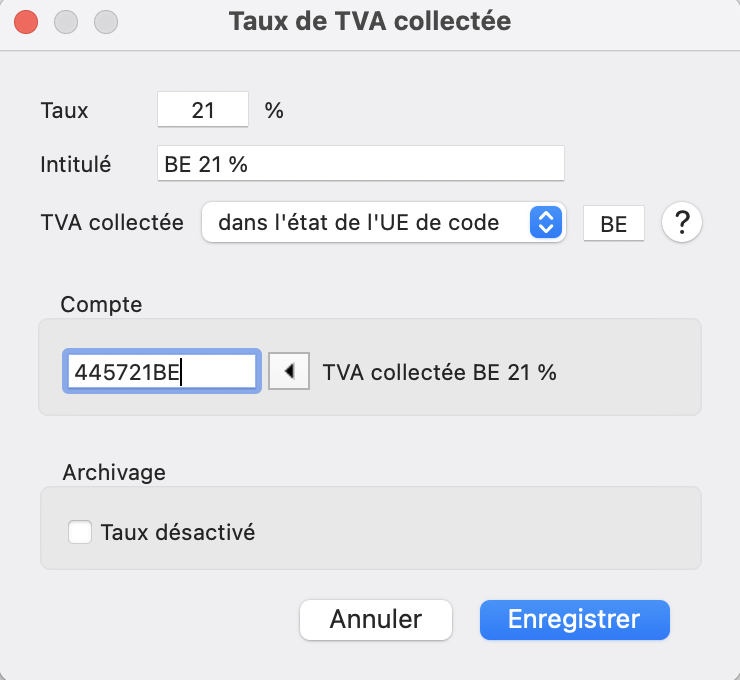Click the account number field 445721BE
The height and width of the screenshot is (680, 740).
pyautogui.click(x=162, y=371)
